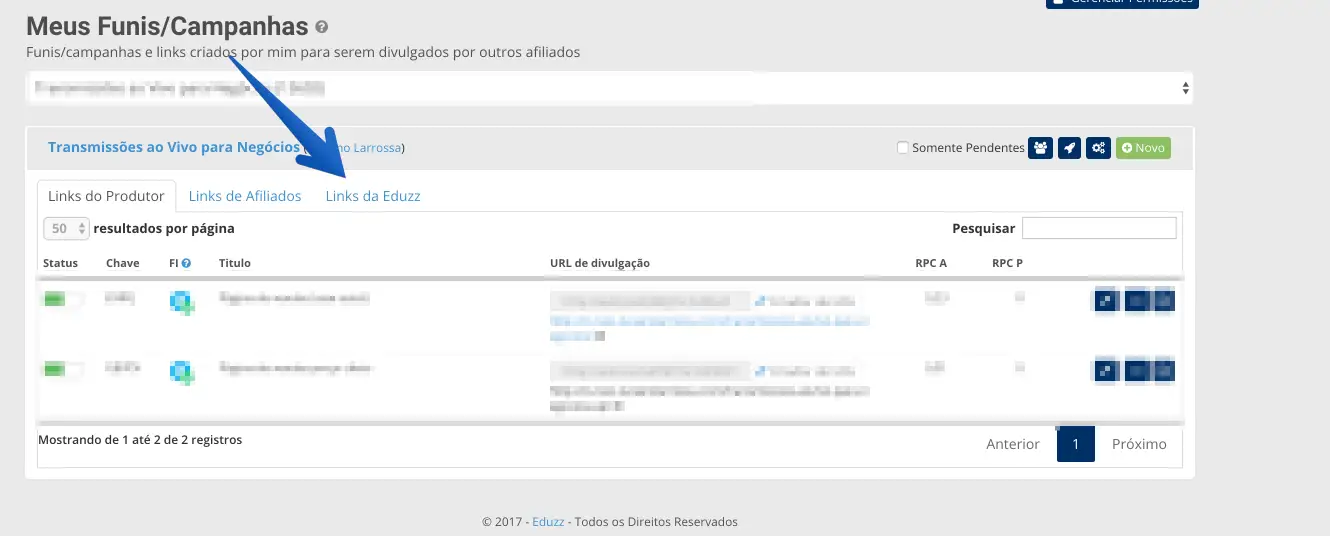Screen dimensions: 1330x536
Task: Click the green Novo button
Action: pos(1143,148)
